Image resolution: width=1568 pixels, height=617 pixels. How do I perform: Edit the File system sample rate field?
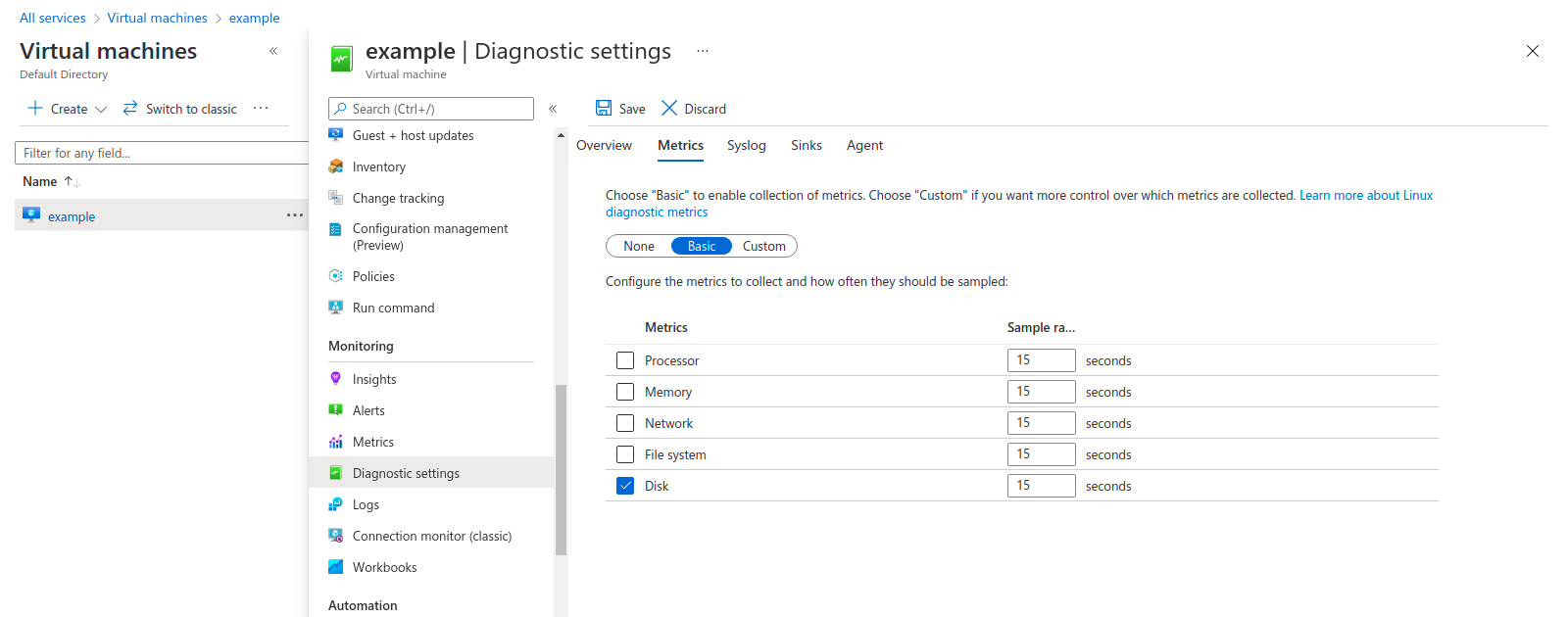click(1041, 454)
